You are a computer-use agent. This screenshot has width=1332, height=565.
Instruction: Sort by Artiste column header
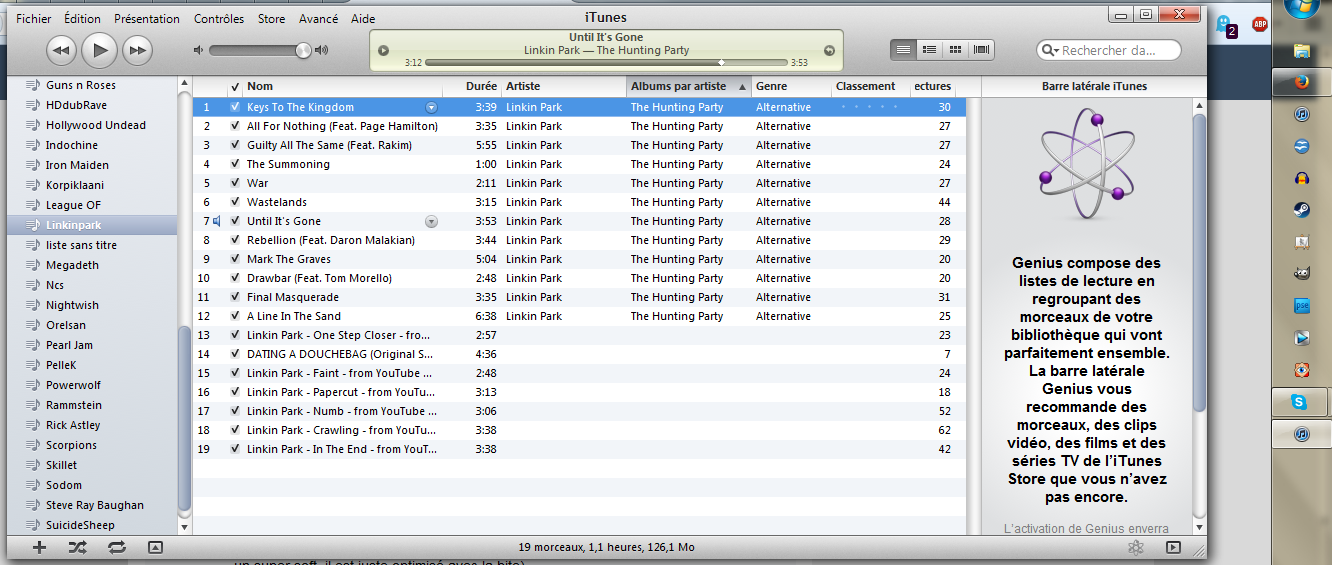coord(564,87)
